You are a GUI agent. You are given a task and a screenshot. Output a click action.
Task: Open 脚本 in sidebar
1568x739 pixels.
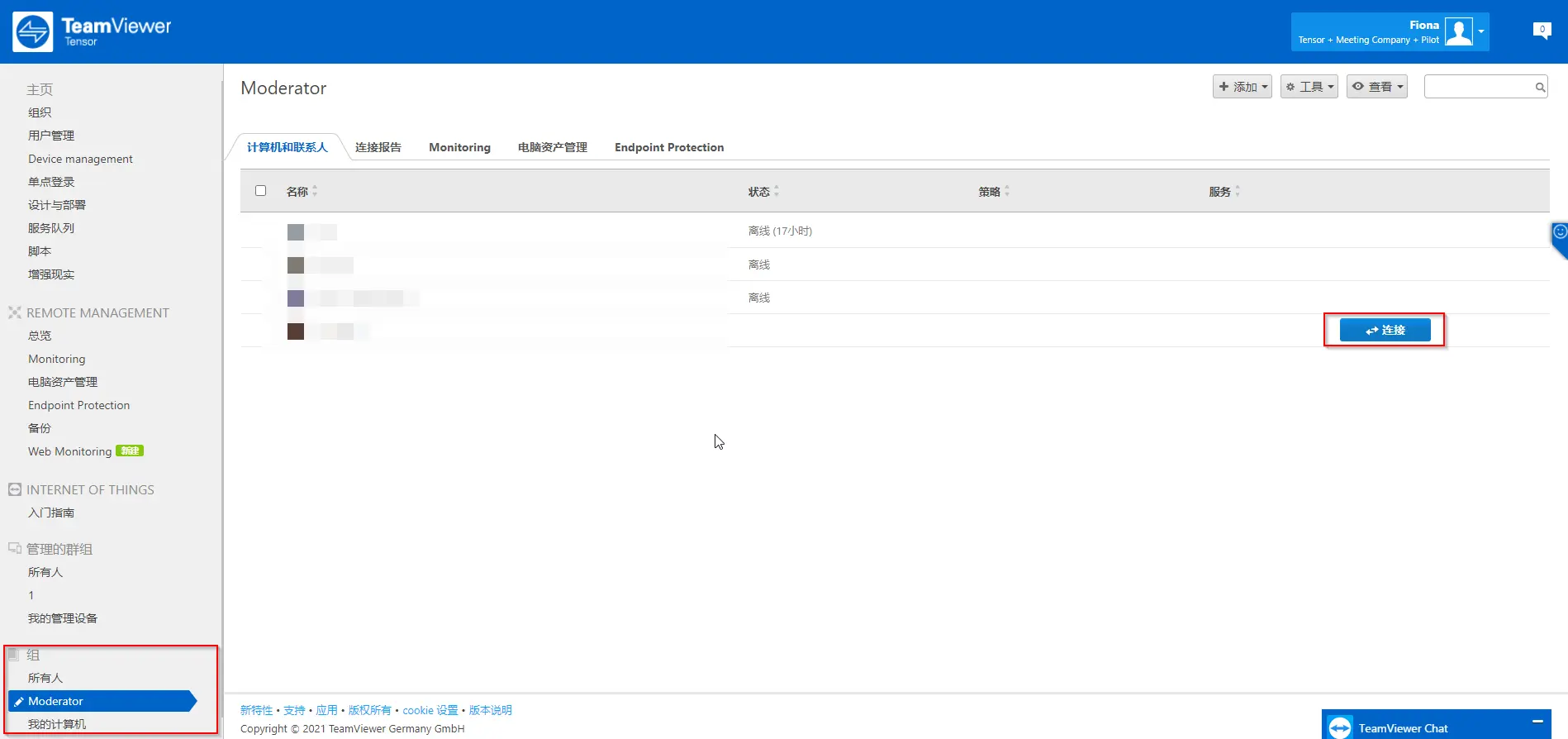(x=40, y=251)
